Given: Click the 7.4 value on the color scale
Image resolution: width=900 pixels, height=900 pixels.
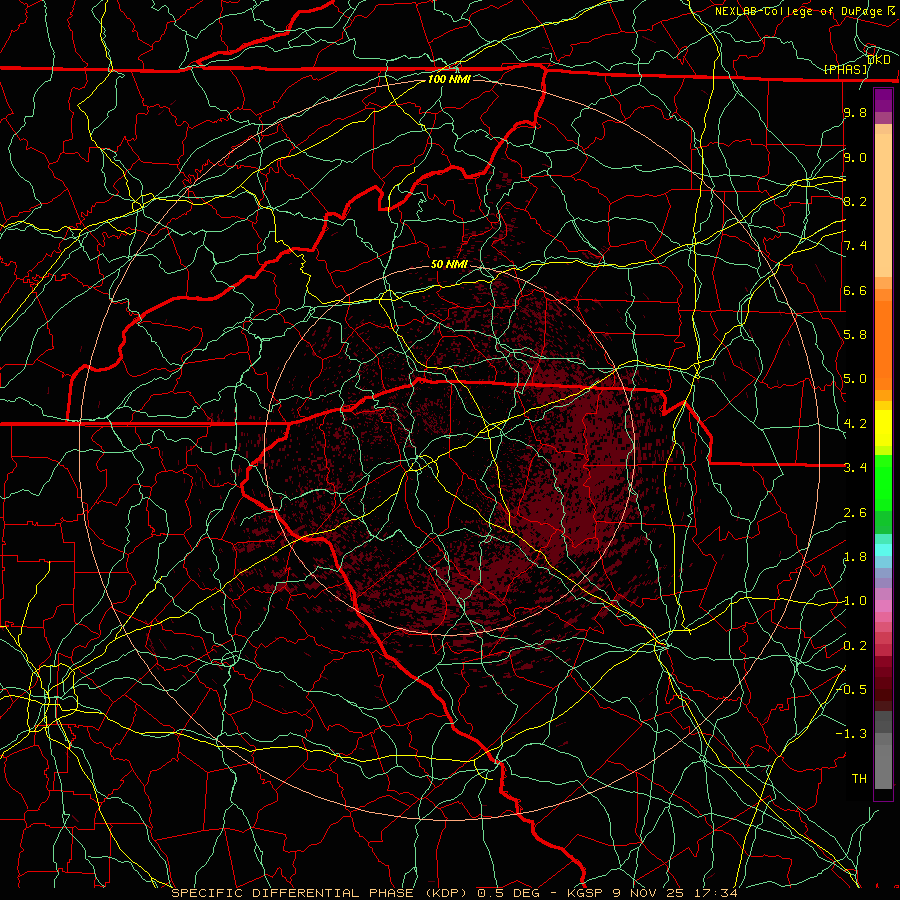Looking at the screenshot, I should (x=855, y=246).
